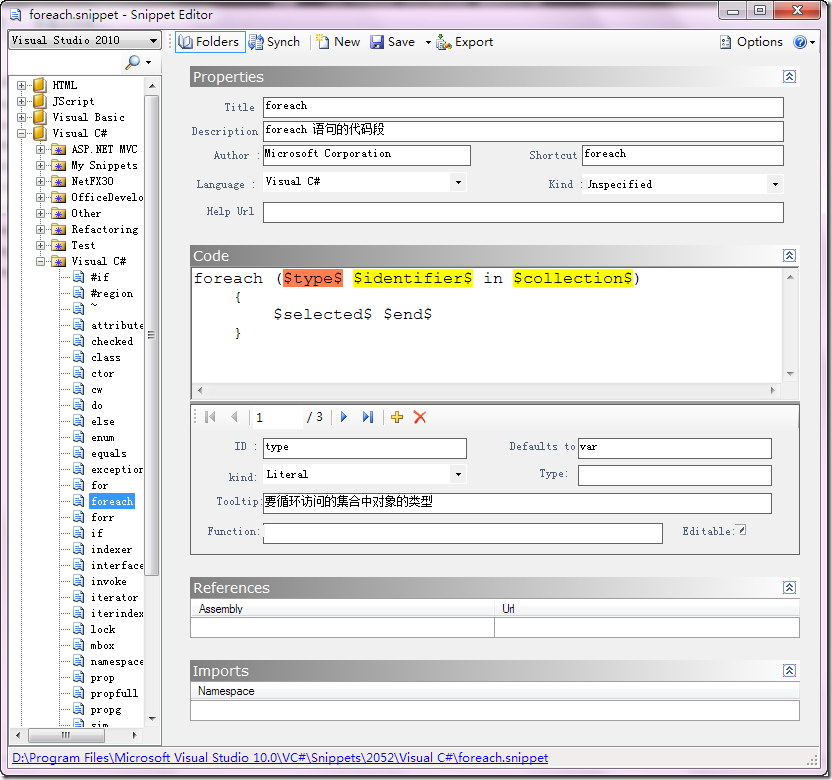Viewport: 832px width, 780px height.
Task: Open the Language dropdown
Action: (x=457, y=182)
